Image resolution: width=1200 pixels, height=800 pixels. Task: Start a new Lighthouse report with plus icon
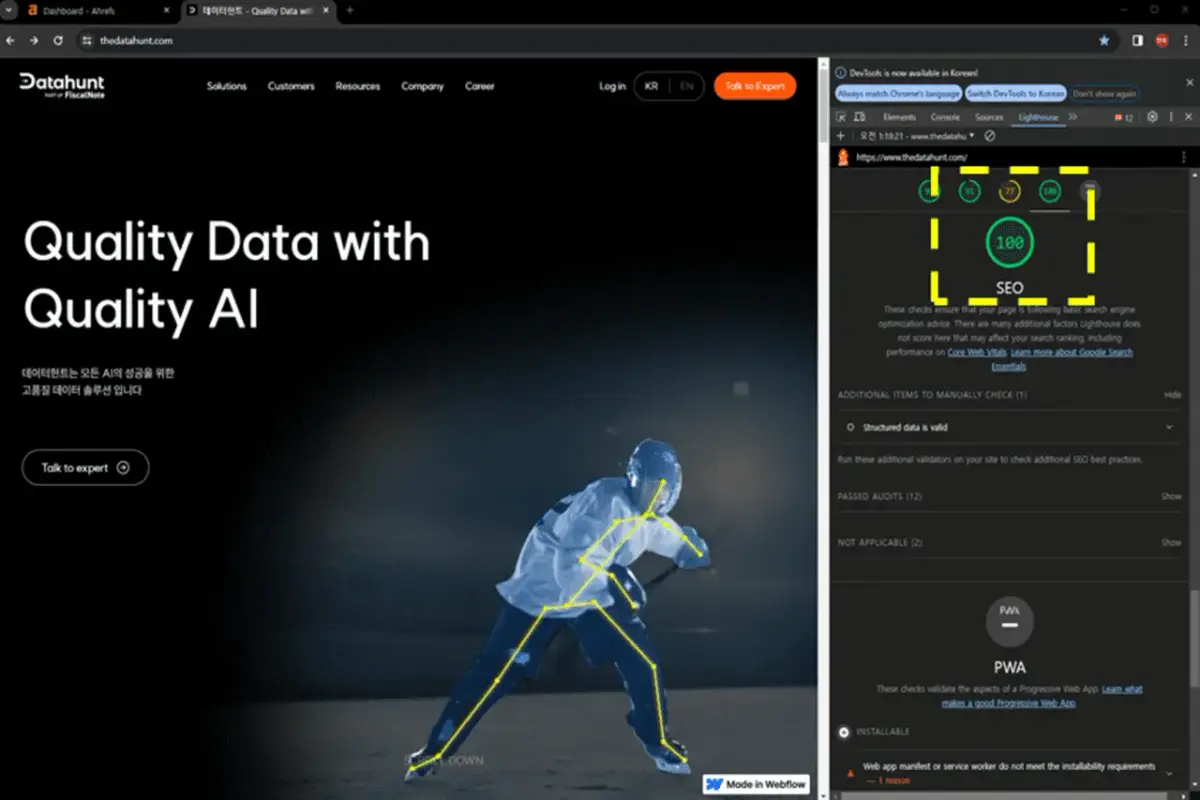coord(841,135)
